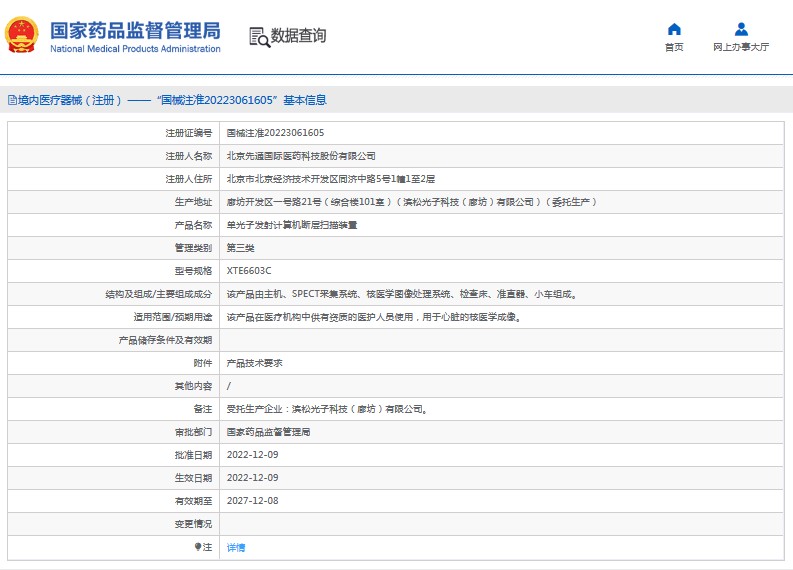Select the structure composition SPECT采集系统 cell
793x570 pixels.
tap(402, 294)
